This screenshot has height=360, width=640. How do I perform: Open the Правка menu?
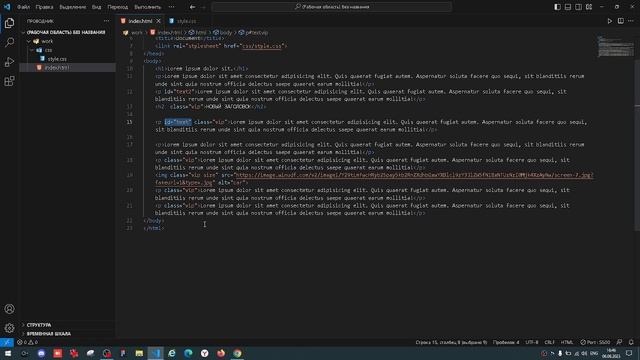click(x=44, y=7)
